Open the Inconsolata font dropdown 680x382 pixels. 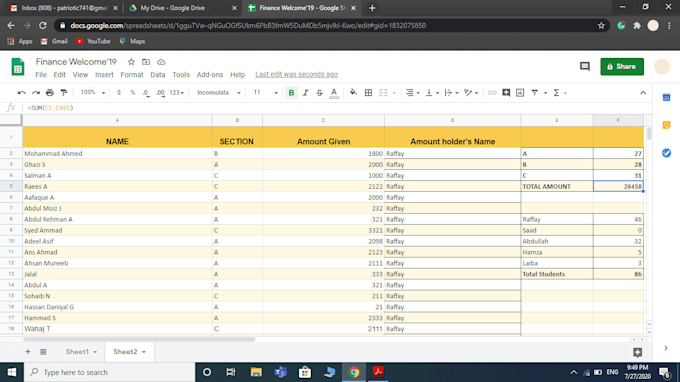(218, 93)
